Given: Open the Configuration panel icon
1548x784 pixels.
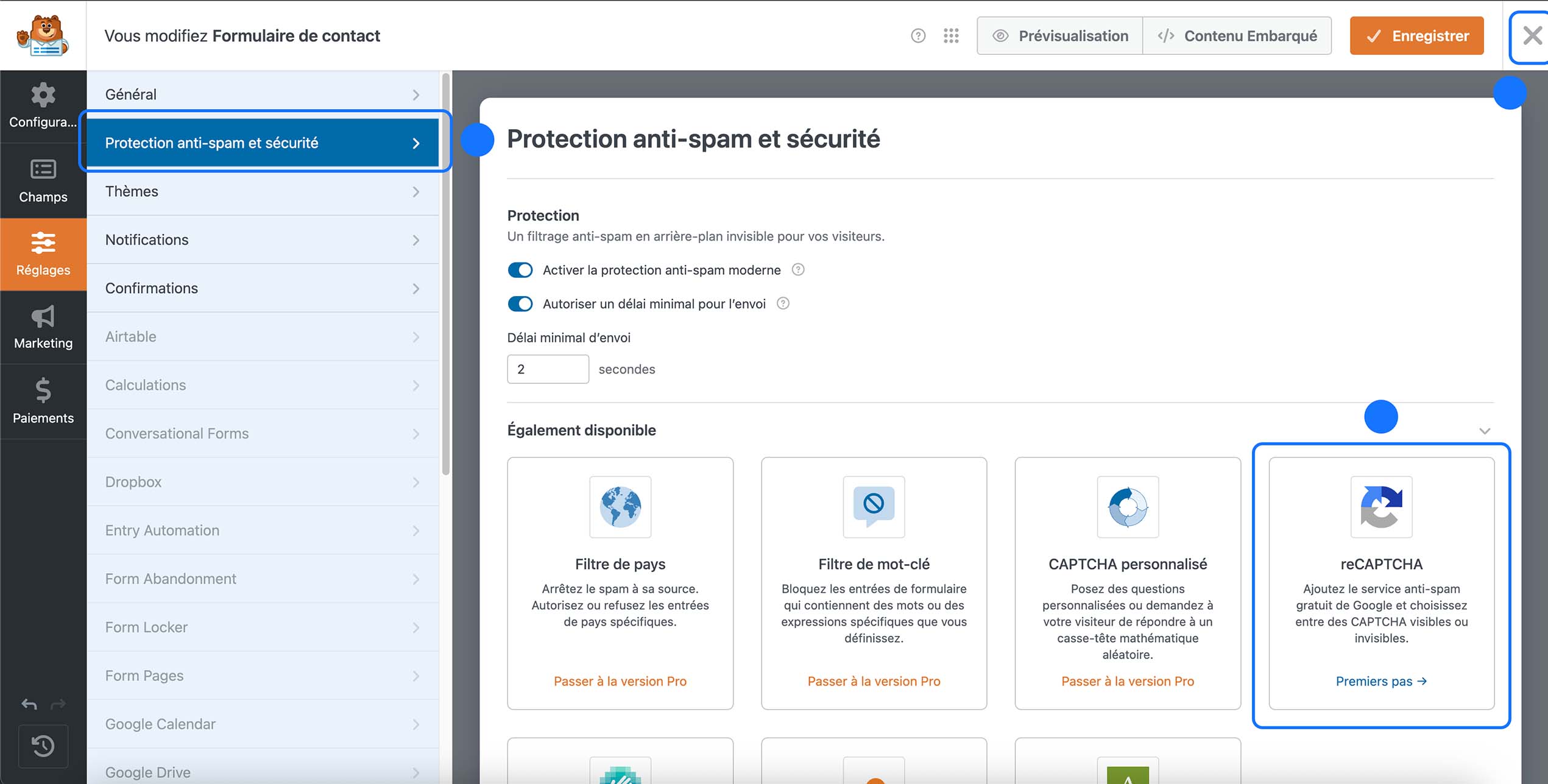Looking at the screenshot, I should tap(43, 107).
